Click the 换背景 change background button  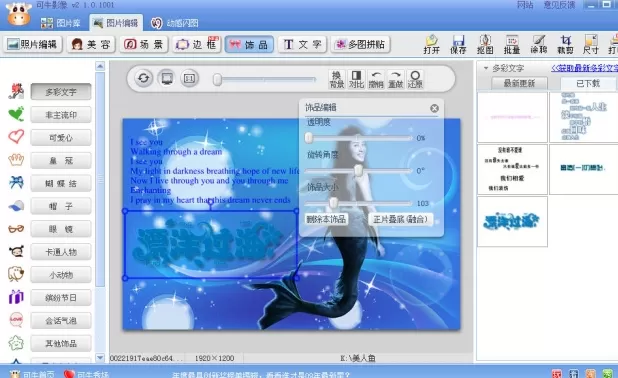pos(337,79)
